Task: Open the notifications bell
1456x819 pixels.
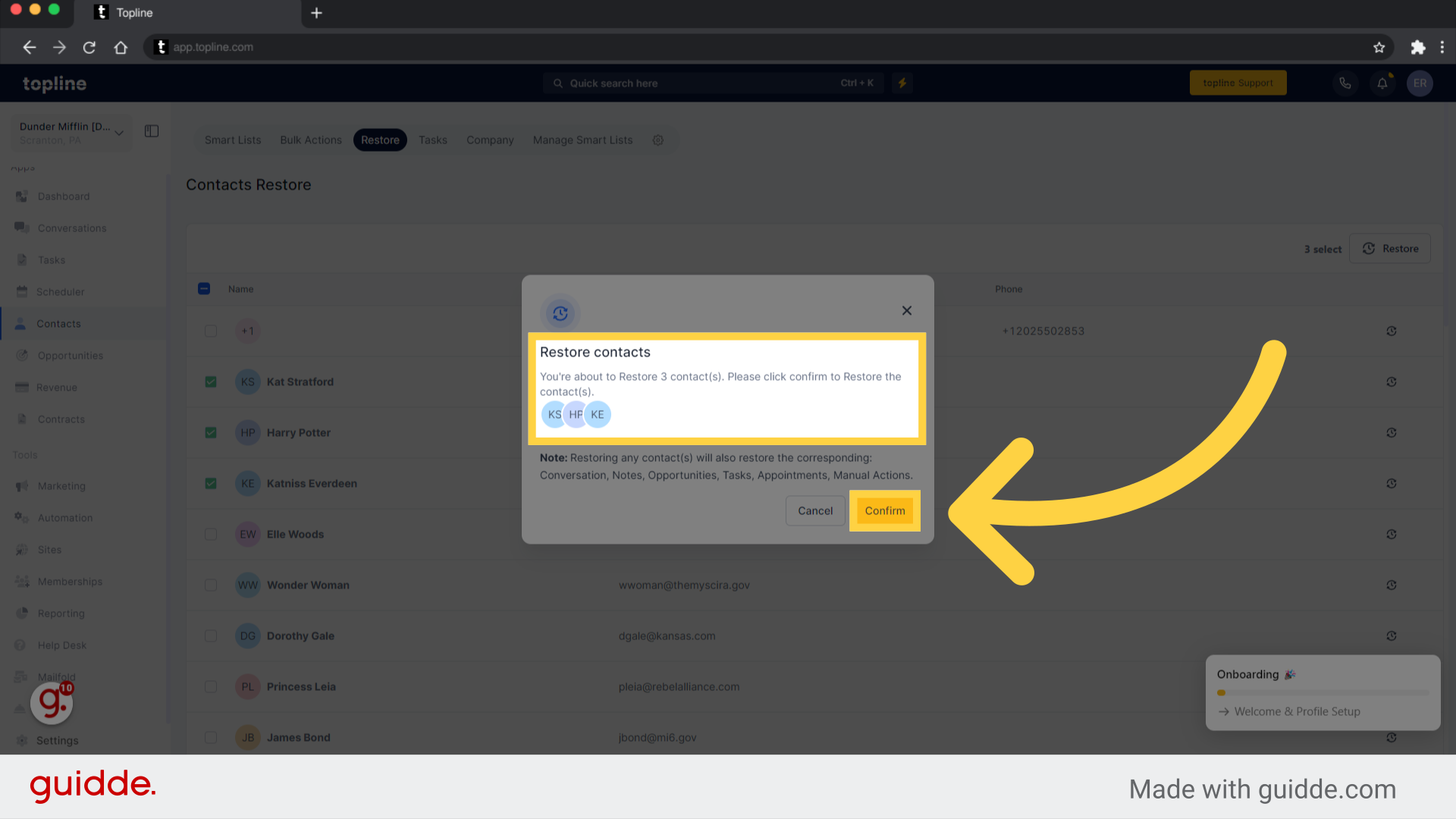Action: click(1382, 83)
